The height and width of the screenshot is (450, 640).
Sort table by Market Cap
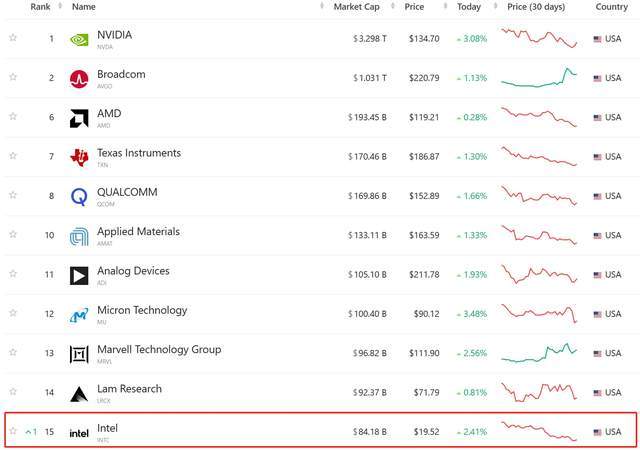[356, 7]
